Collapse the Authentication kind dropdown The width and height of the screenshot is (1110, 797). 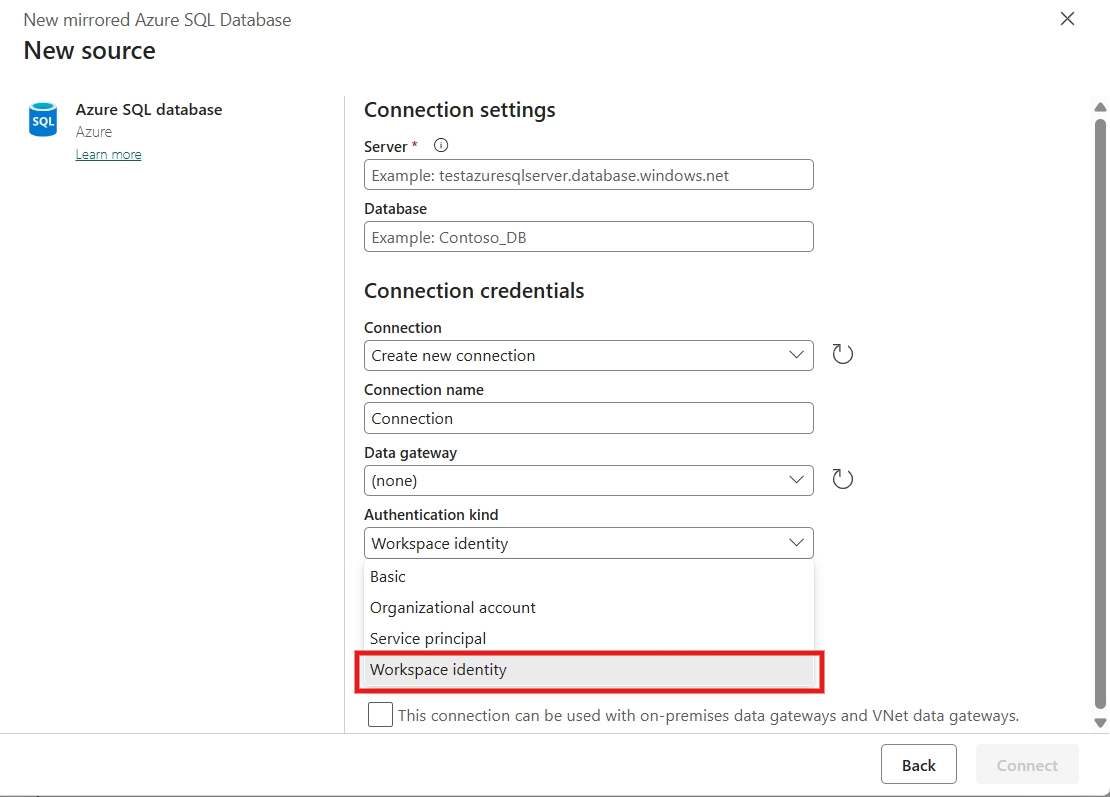click(797, 542)
